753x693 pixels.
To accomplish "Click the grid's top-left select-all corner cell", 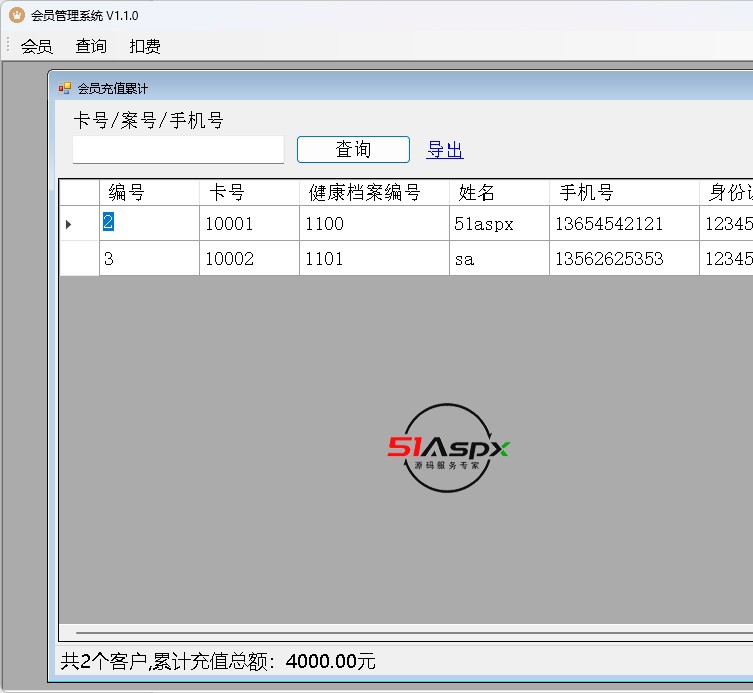I will (x=79, y=193).
